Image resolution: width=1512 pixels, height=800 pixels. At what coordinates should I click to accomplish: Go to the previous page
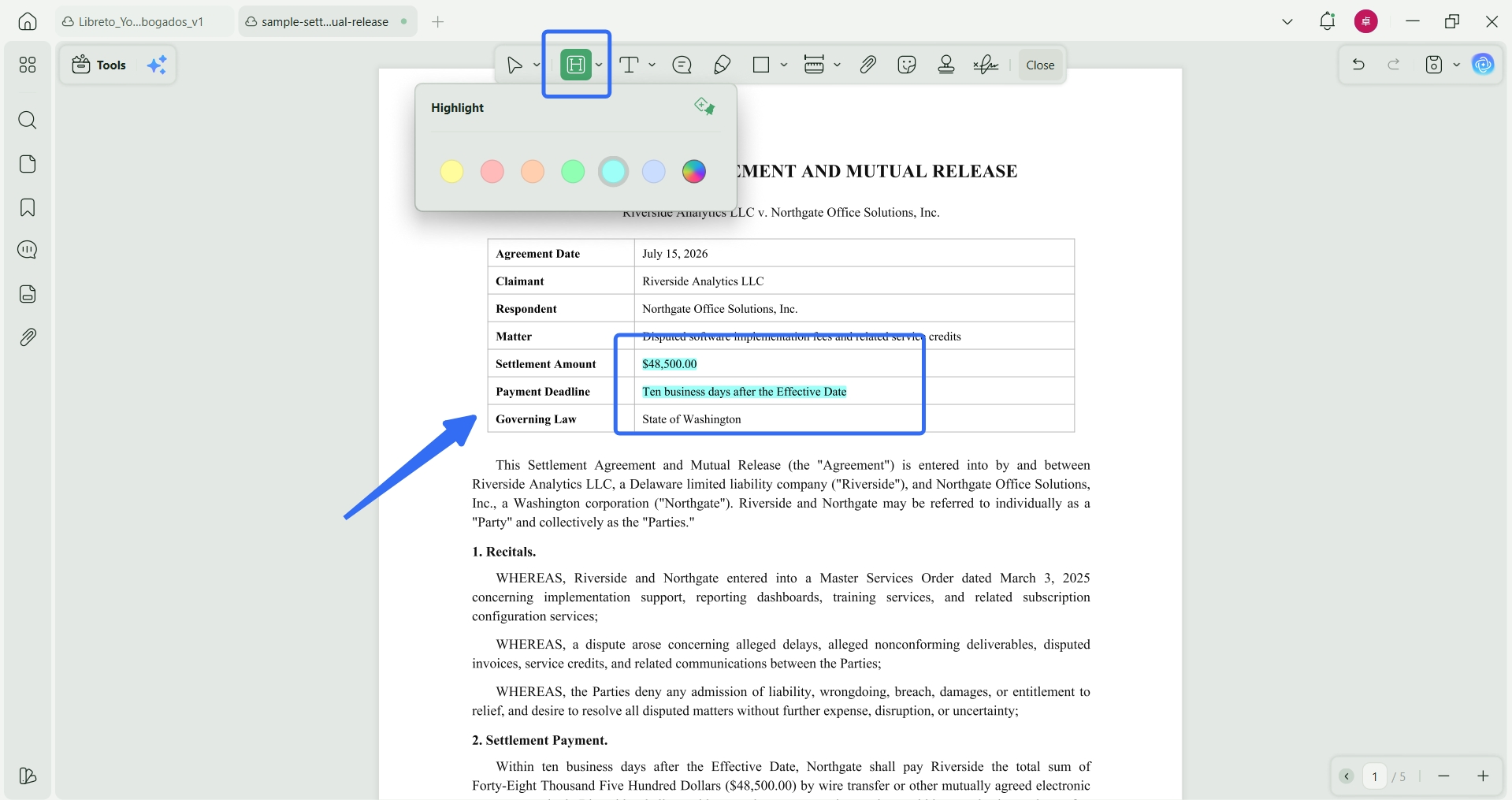1347,776
